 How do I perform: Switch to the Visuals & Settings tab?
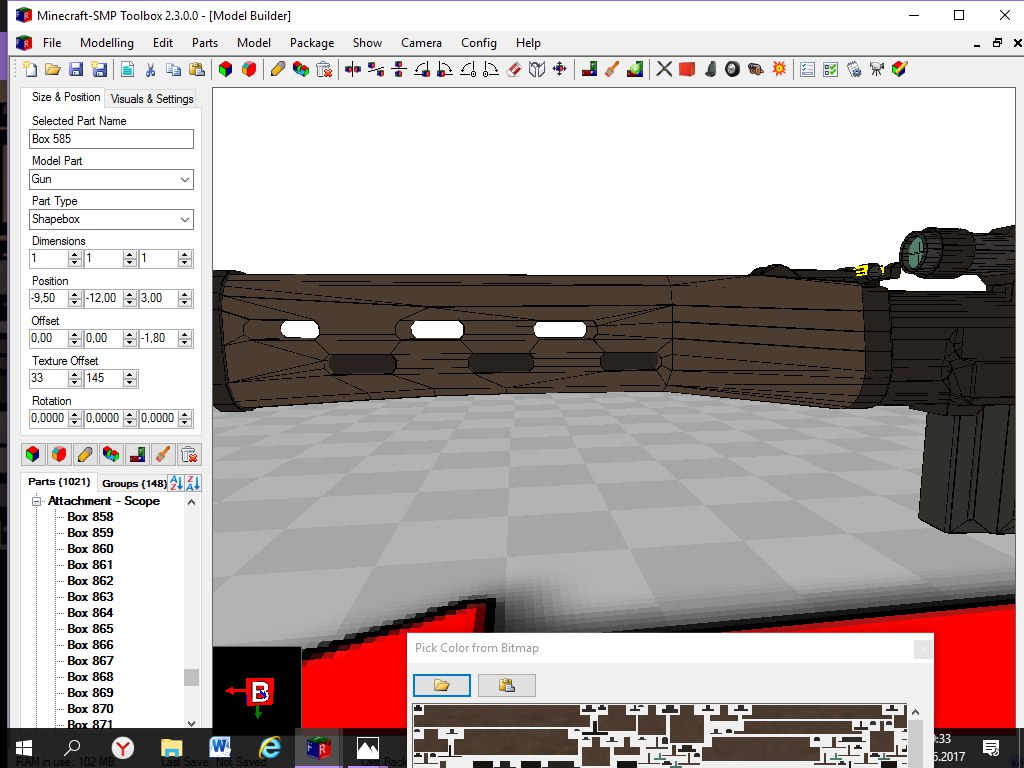152,99
